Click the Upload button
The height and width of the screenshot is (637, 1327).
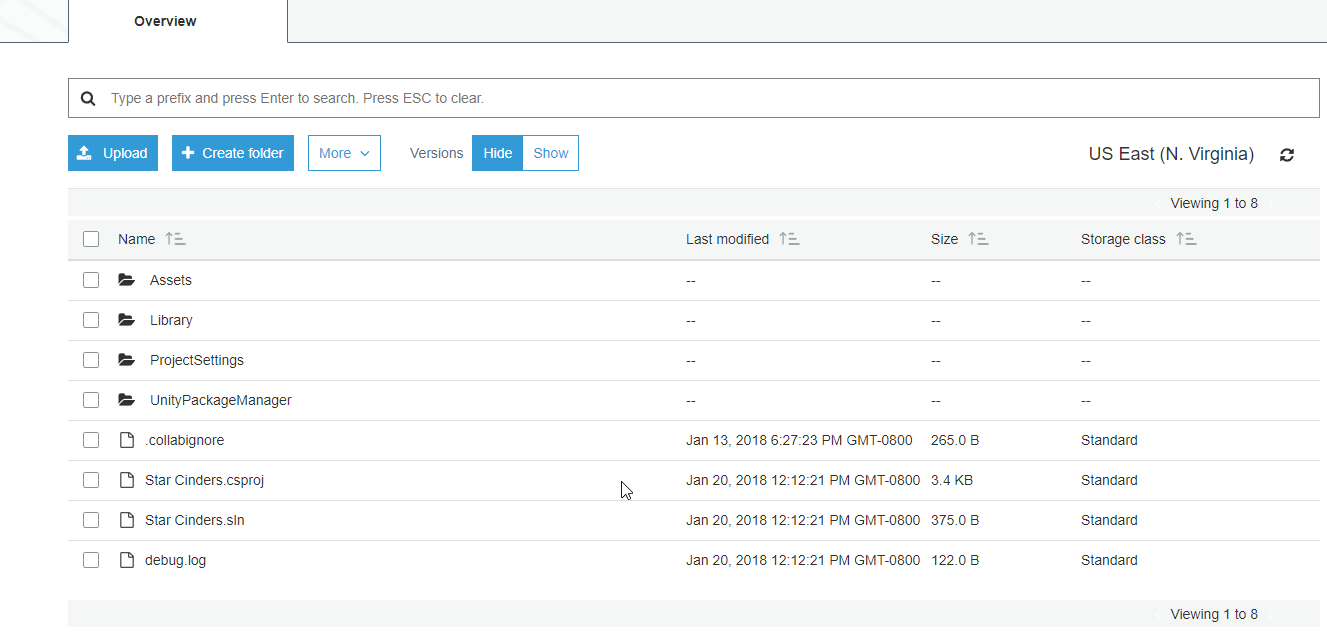click(x=113, y=153)
